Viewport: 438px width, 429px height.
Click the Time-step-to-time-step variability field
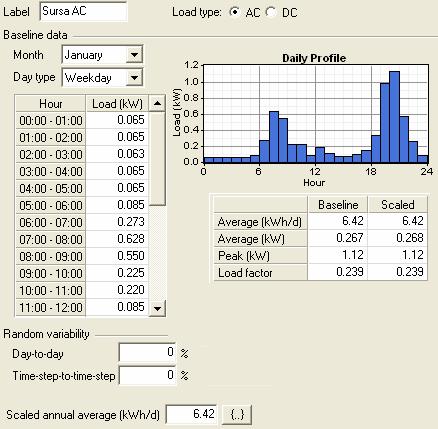(x=147, y=375)
